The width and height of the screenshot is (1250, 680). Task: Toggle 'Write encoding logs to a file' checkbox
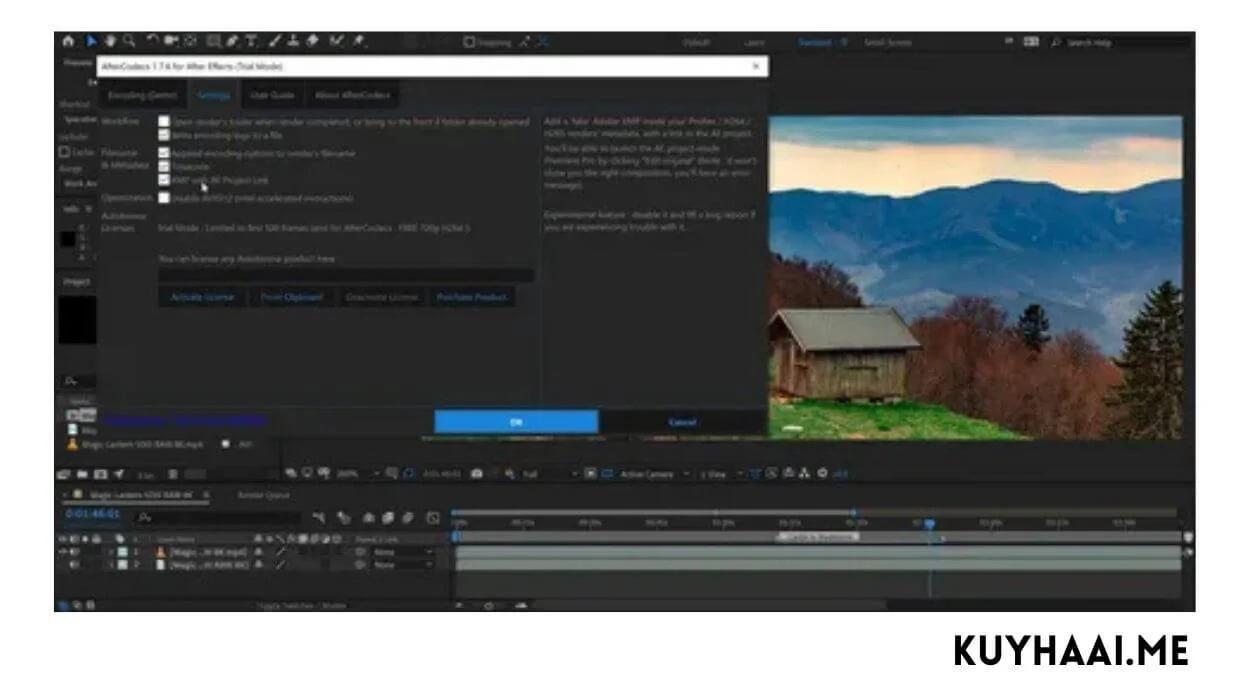click(164, 134)
